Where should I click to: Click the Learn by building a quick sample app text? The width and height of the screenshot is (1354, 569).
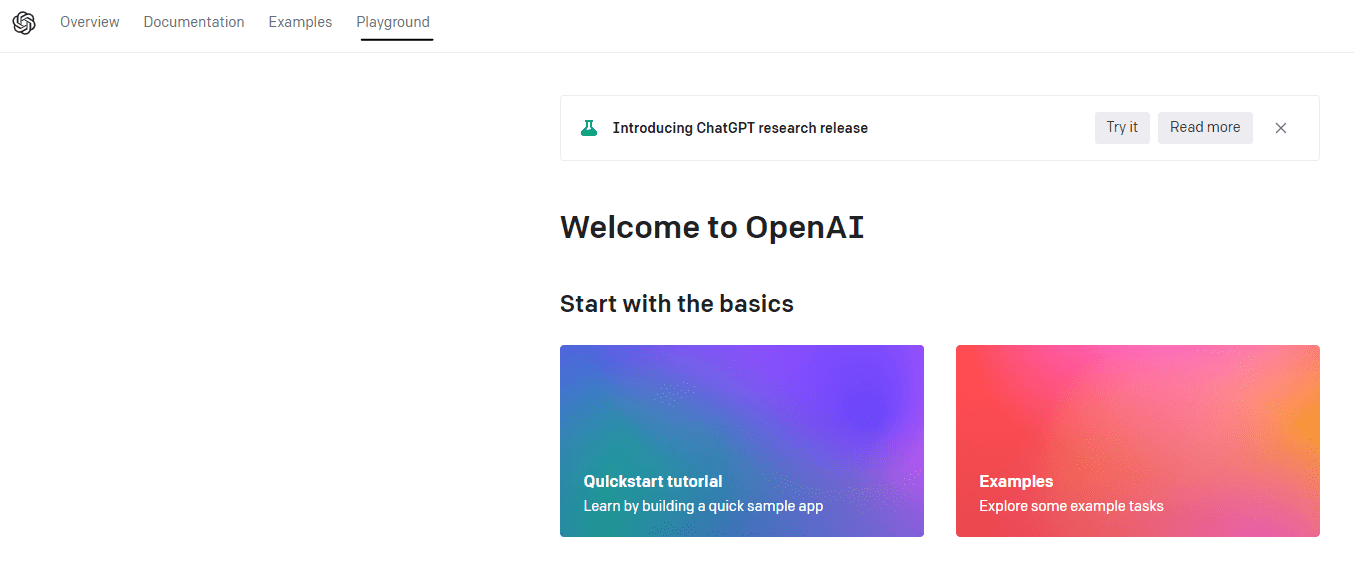click(703, 506)
